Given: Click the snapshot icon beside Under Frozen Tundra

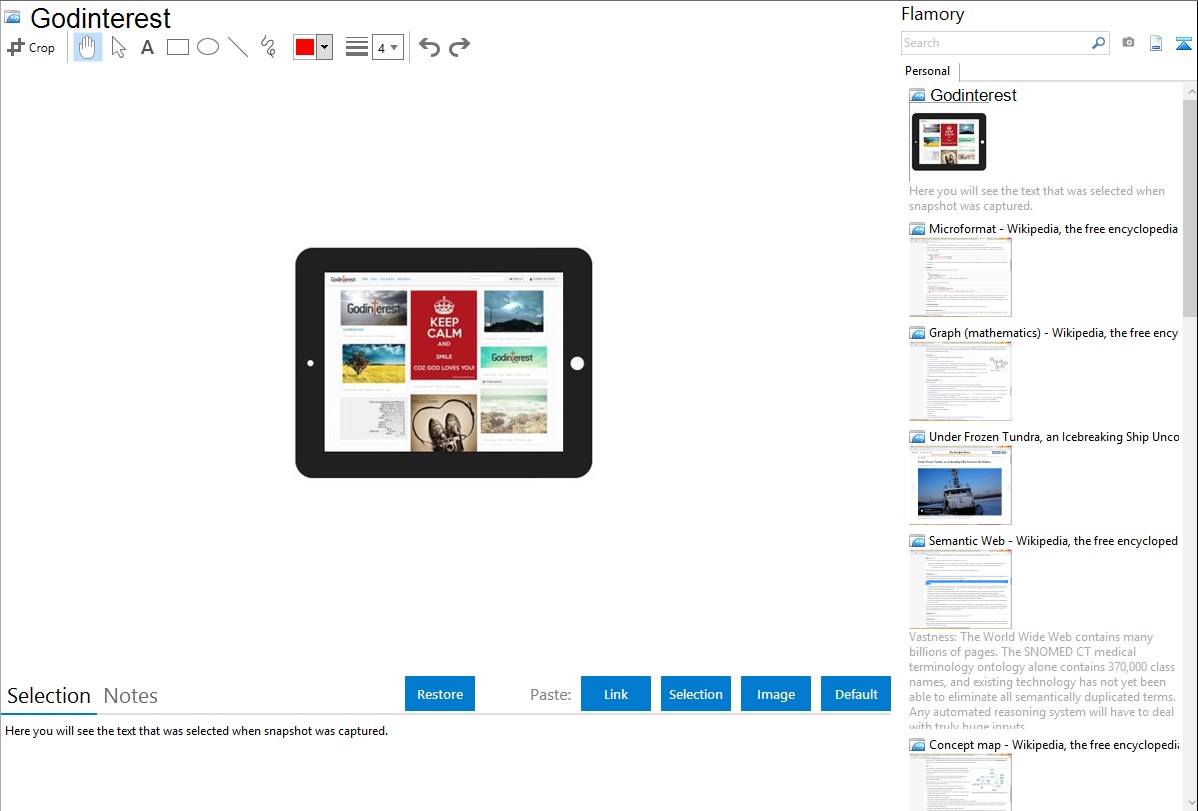Looking at the screenshot, I should coord(918,437).
